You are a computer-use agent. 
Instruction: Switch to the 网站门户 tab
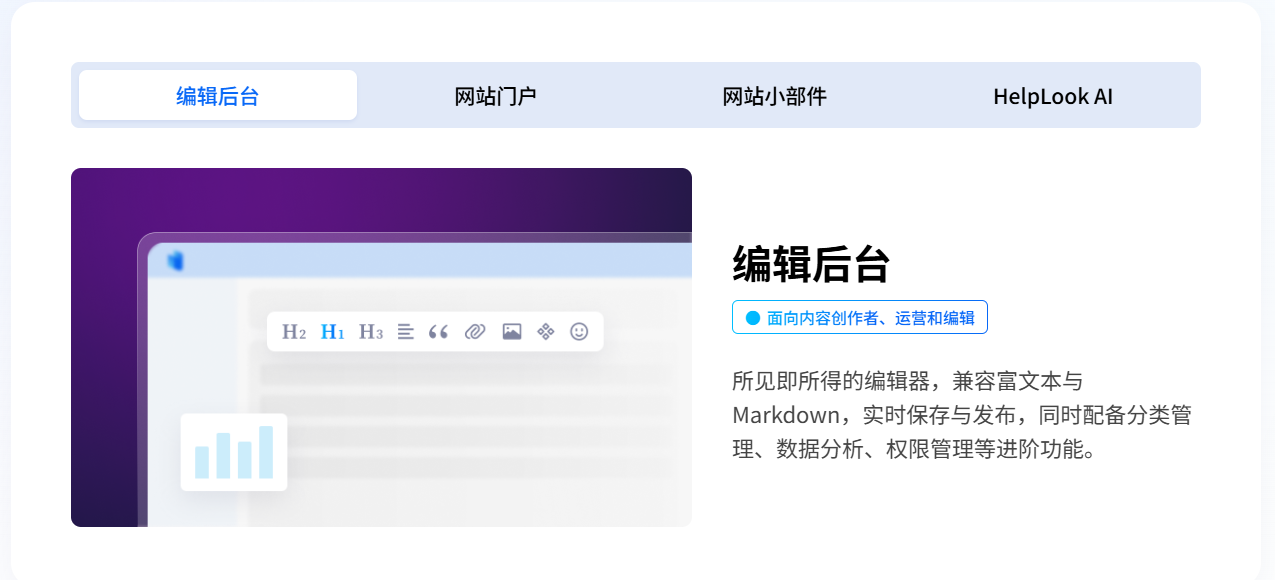[x=496, y=96]
